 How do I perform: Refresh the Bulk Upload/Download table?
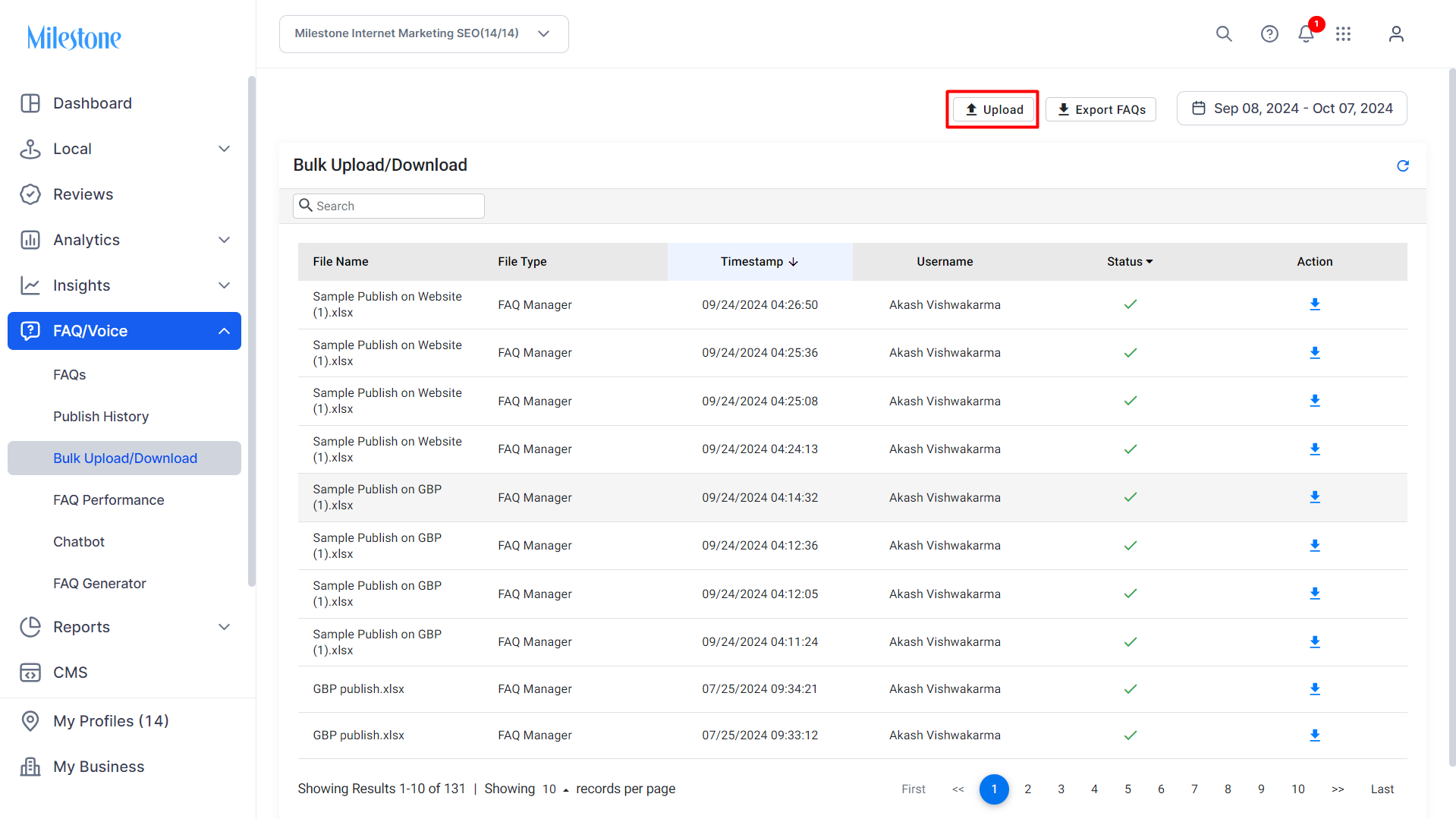[1403, 165]
